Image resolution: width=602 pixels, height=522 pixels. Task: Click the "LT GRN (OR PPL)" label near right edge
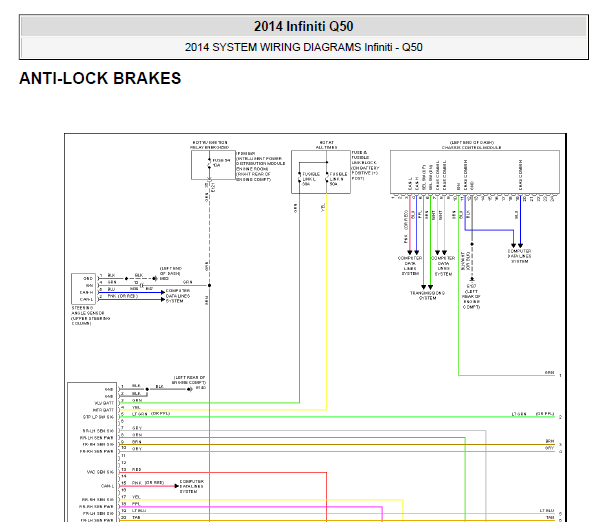pyautogui.click(x=533, y=414)
